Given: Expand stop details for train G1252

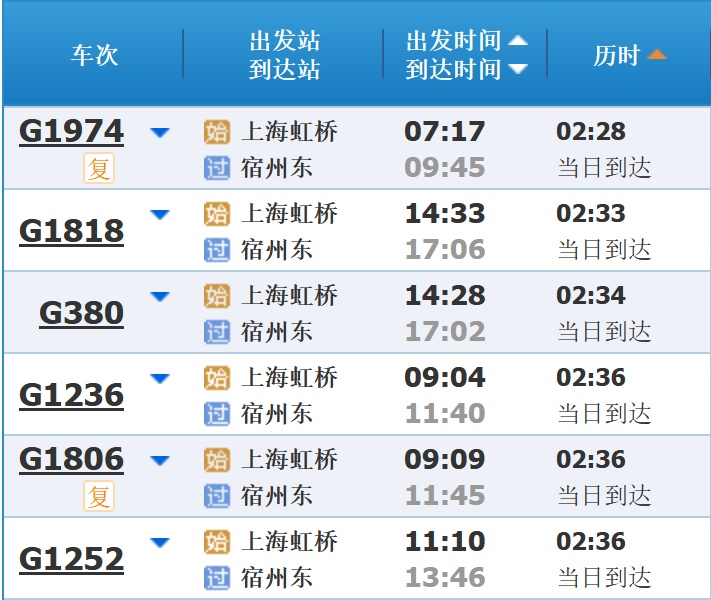Looking at the screenshot, I should [x=160, y=542].
